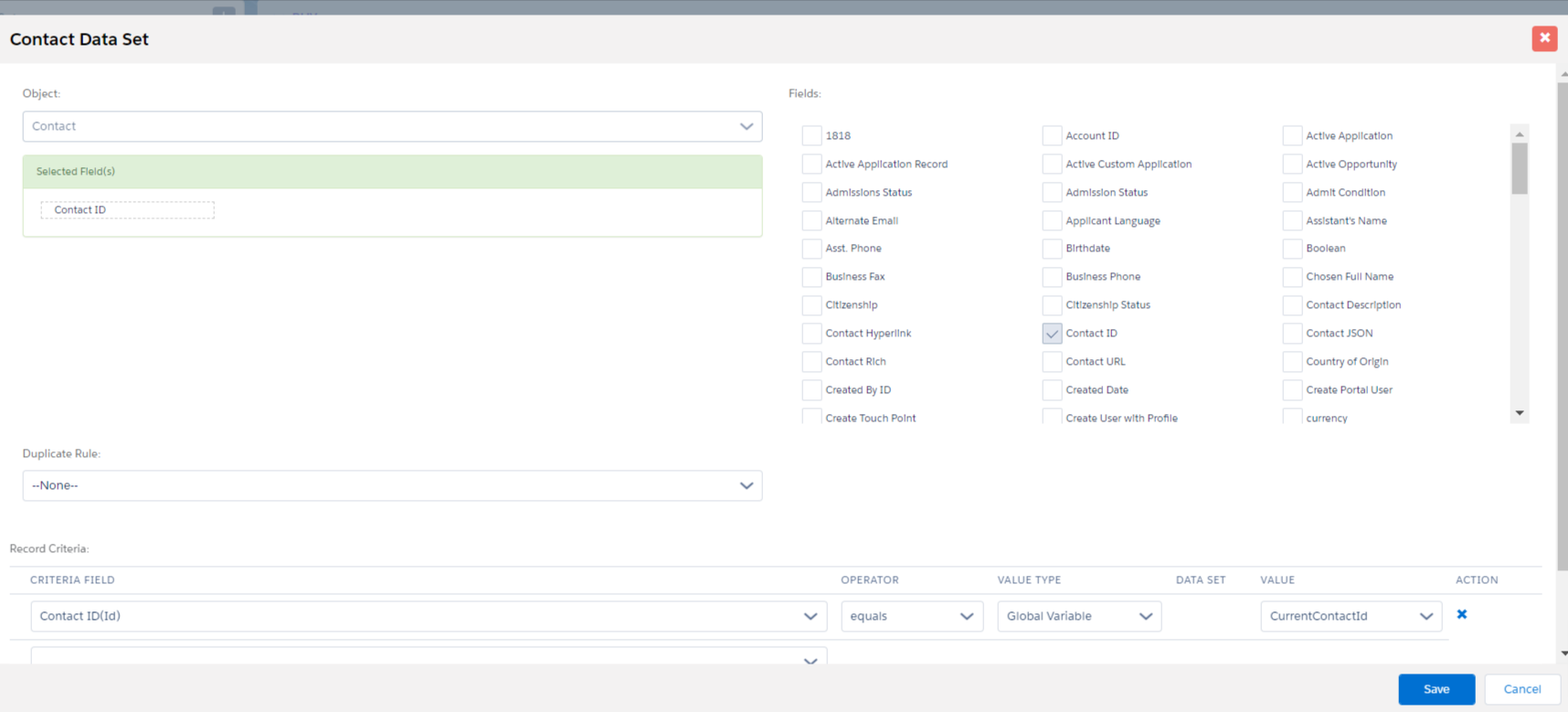Screen dimensions: 1568x712
Task: Click the Contact ID selected field chip
Action: point(127,210)
